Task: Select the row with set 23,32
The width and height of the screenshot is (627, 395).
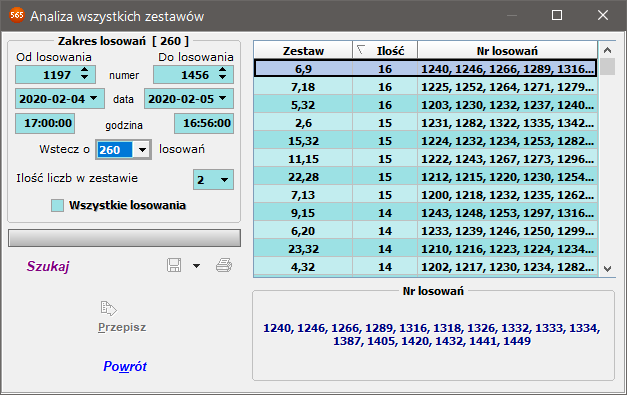Action: click(x=425, y=249)
